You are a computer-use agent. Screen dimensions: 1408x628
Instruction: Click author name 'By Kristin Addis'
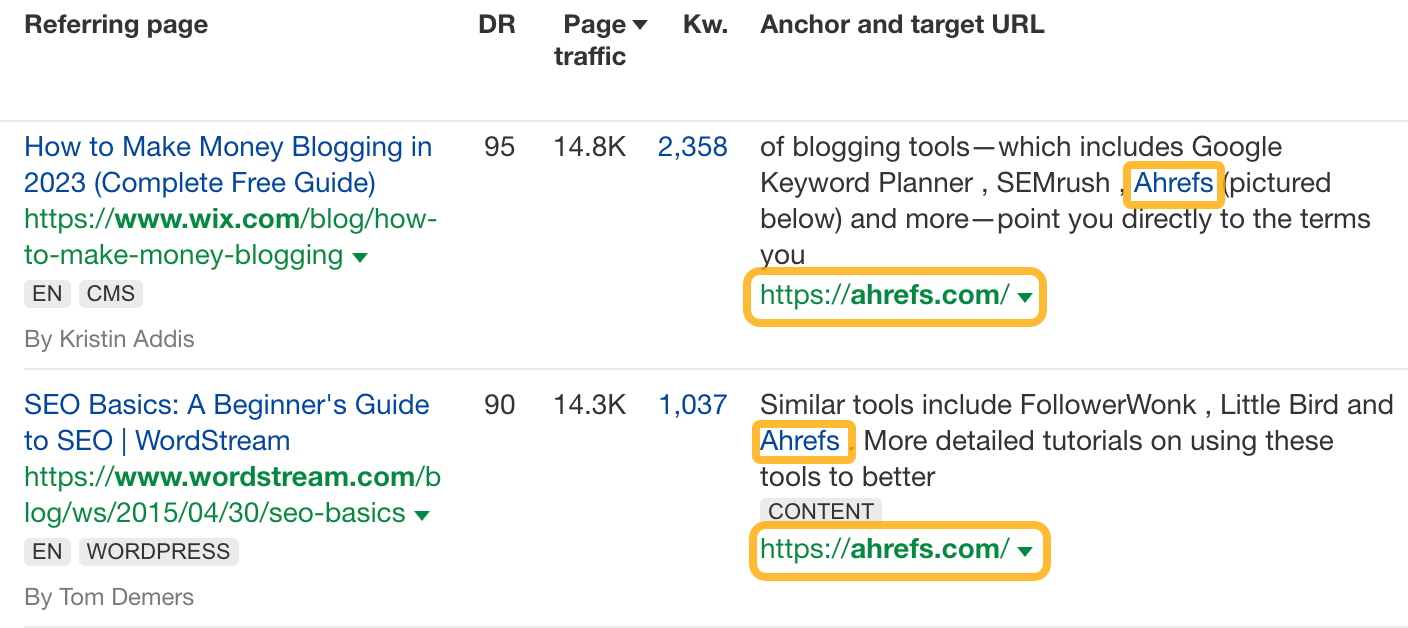pos(109,338)
